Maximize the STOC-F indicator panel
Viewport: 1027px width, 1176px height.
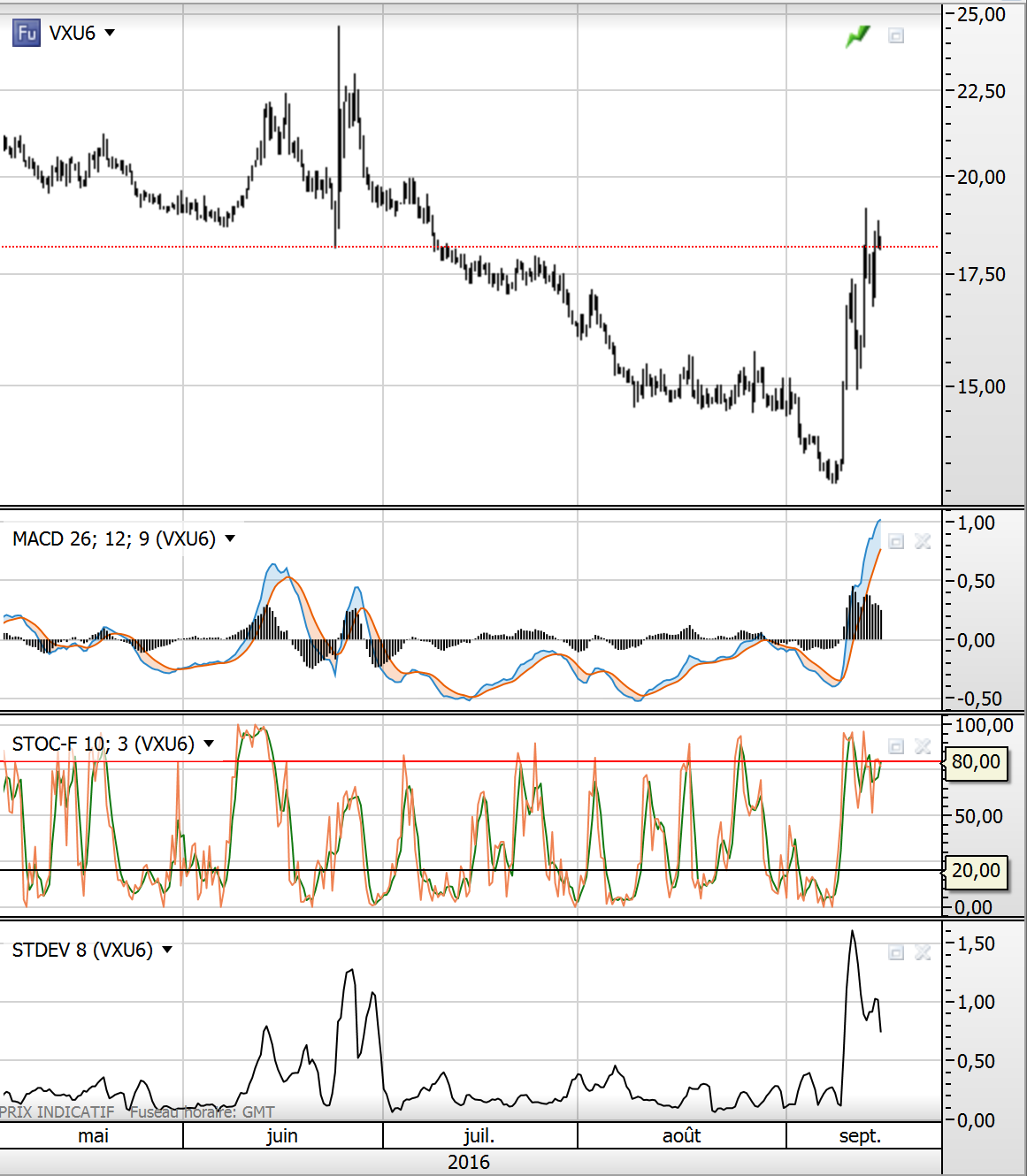896,746
